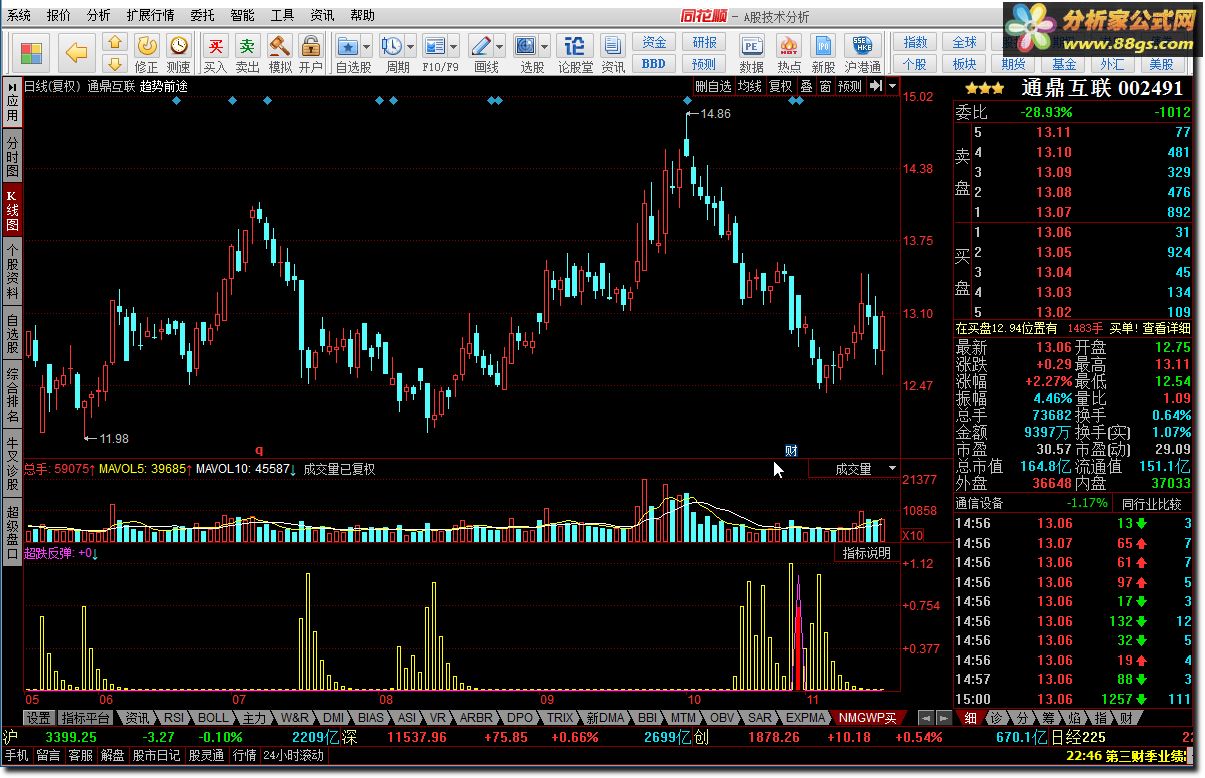
Task: Toggle 复权 adjustment in chart header
Action: click(781, 86)
